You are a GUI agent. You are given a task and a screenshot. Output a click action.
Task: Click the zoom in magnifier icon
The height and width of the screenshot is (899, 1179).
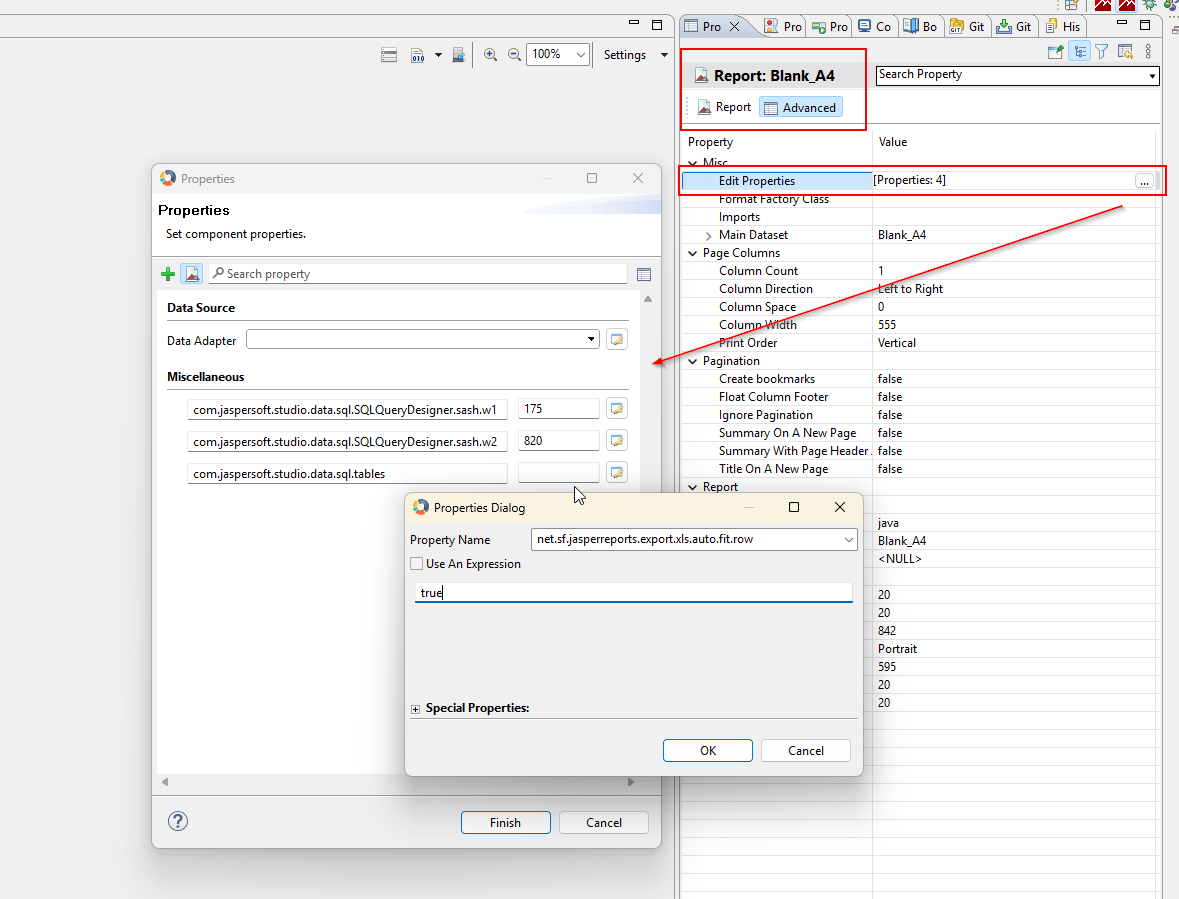pyautogui.click(x=490, y=55)
